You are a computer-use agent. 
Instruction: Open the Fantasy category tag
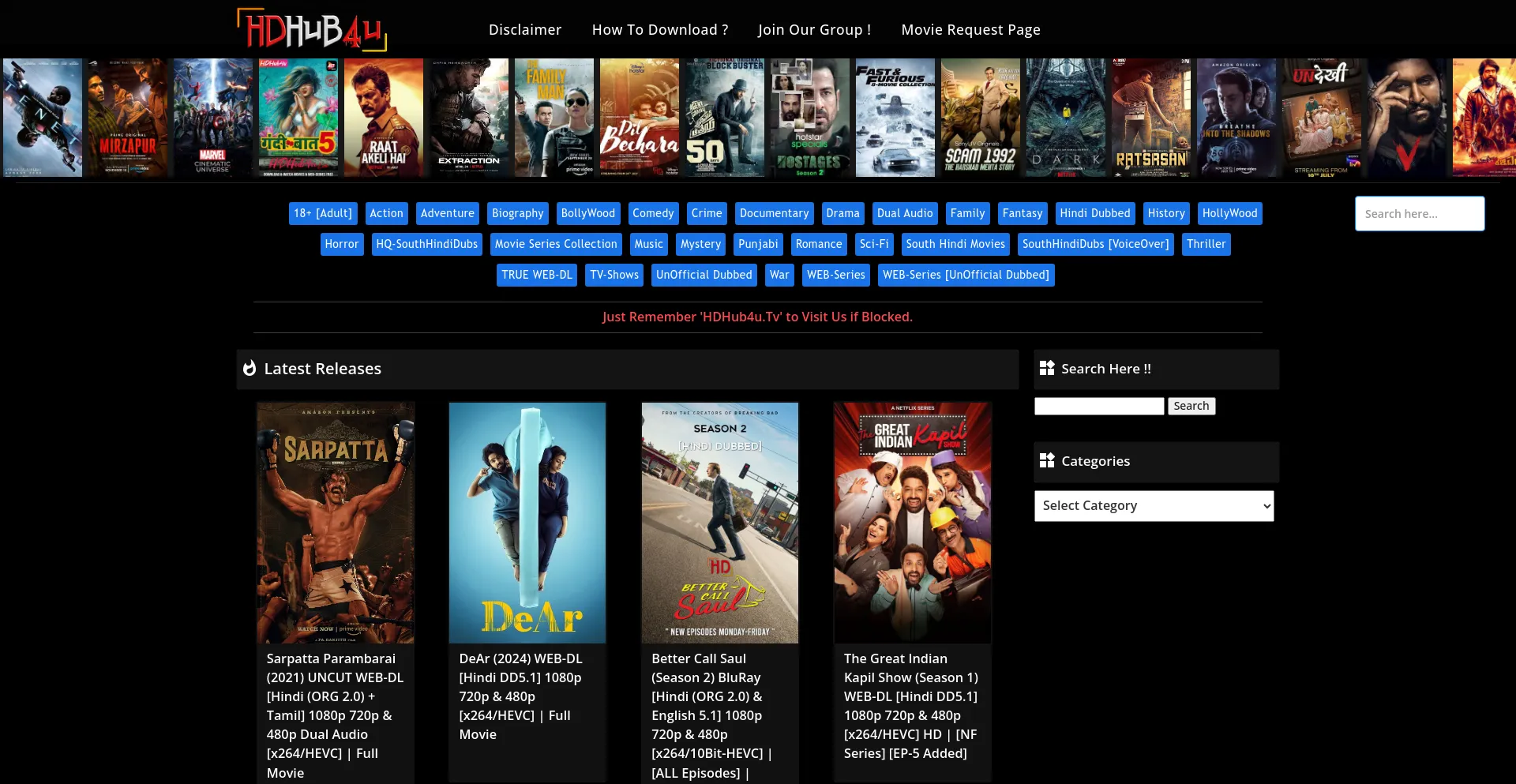pos(1023,213)
